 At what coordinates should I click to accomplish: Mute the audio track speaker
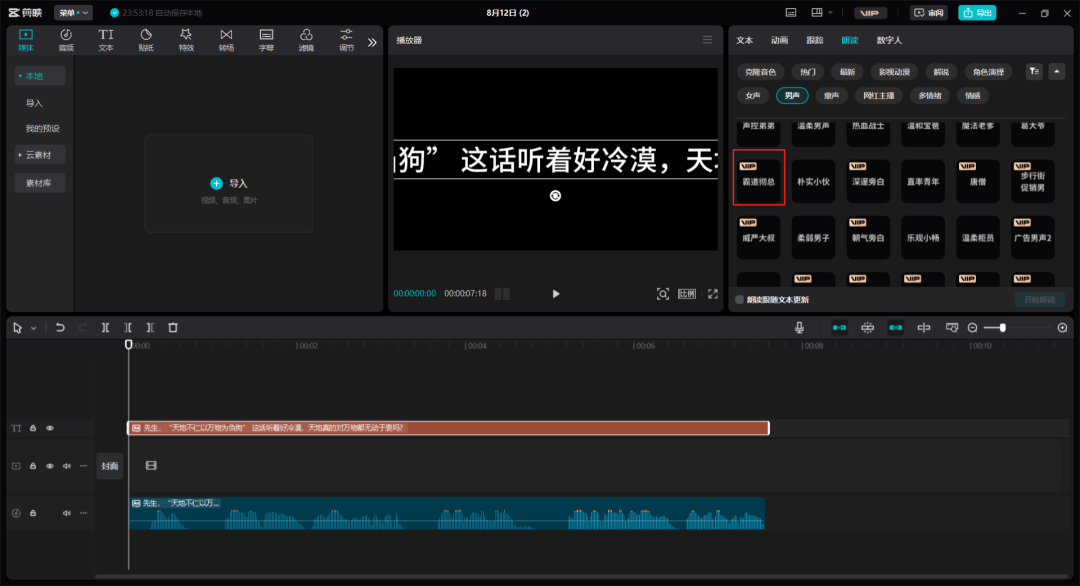(67, 513)
